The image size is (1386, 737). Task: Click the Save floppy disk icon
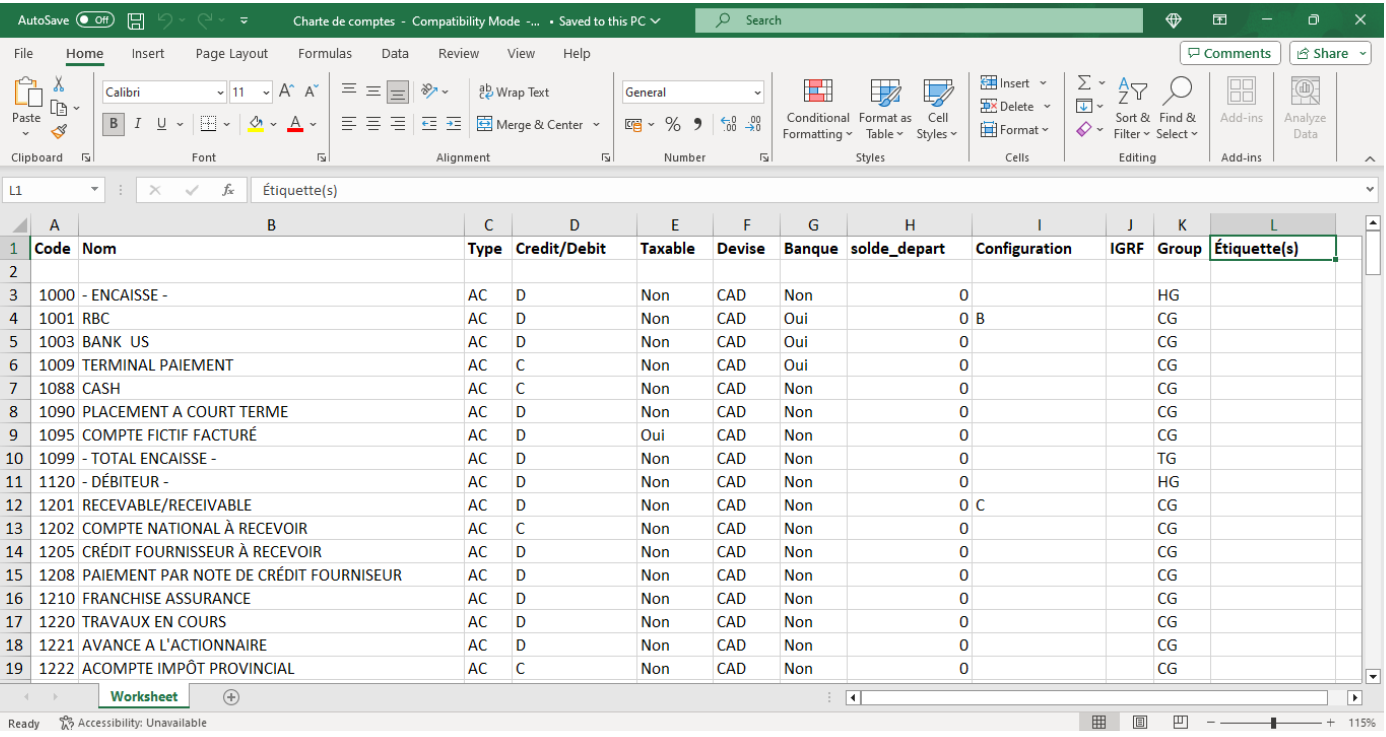pos(136,21)
